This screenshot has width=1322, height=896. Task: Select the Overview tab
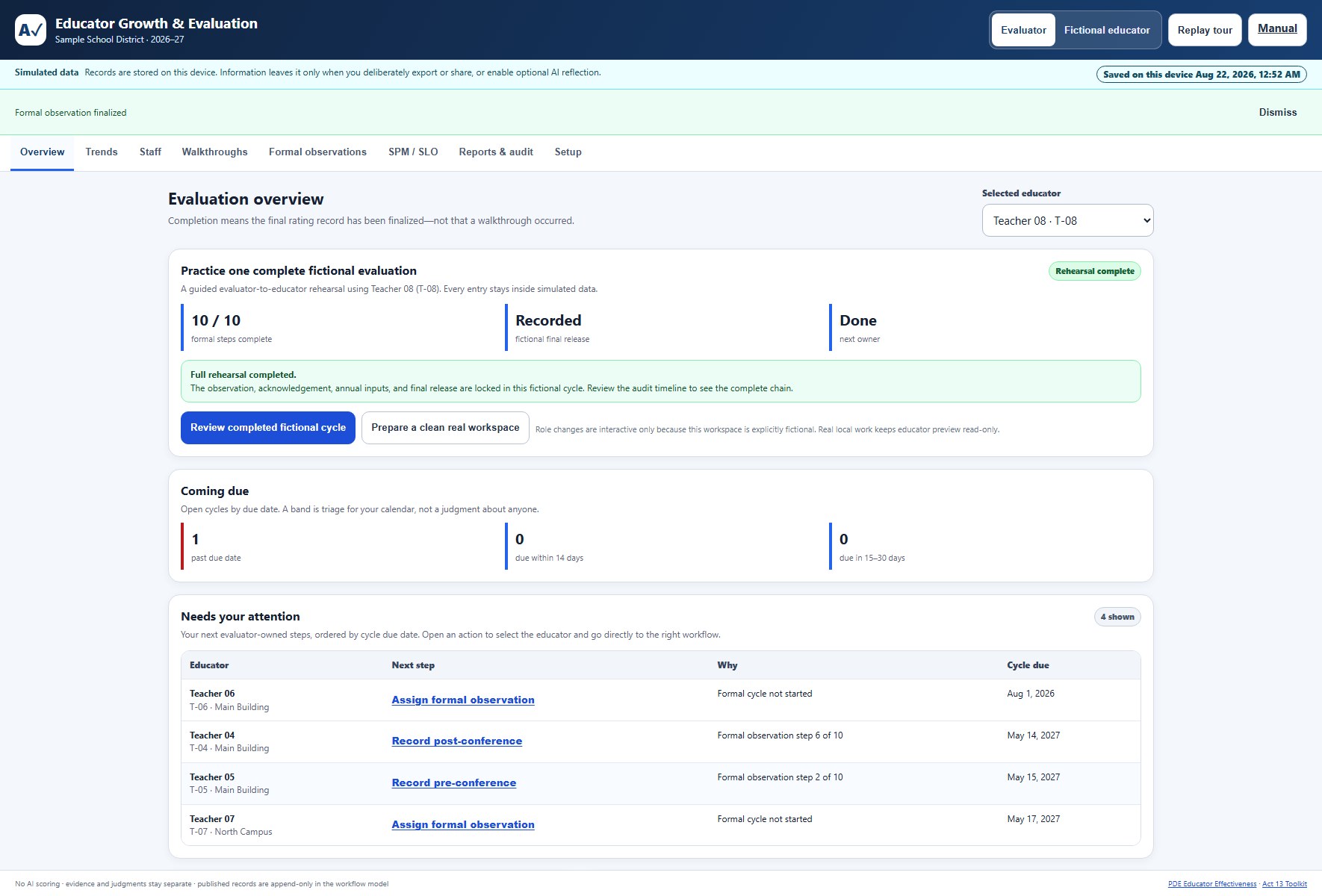(x=42, y=152)
